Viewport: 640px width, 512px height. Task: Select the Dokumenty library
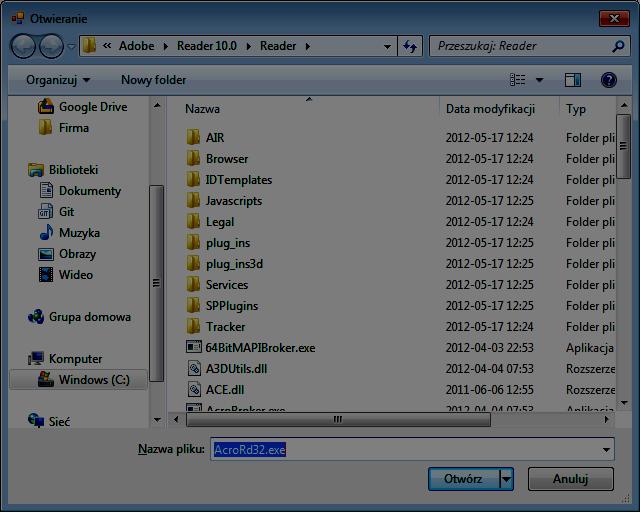point(80,191)
